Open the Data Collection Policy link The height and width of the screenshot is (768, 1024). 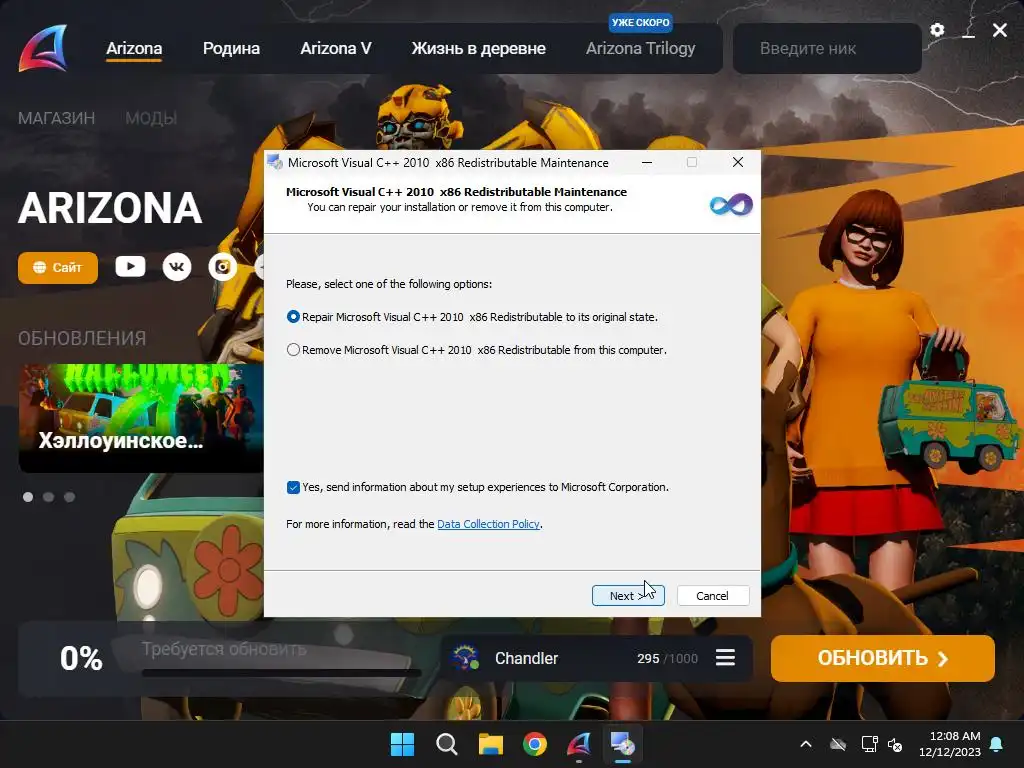[x=488, y=524]
